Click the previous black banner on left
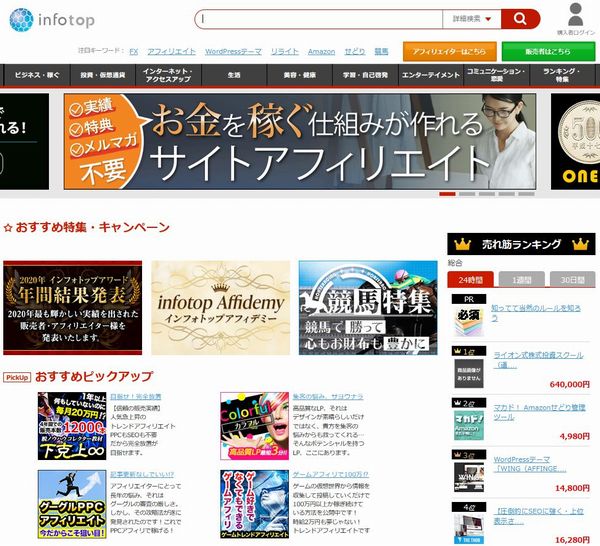Viewport: 600px width, 546px height. click(24, 141)
